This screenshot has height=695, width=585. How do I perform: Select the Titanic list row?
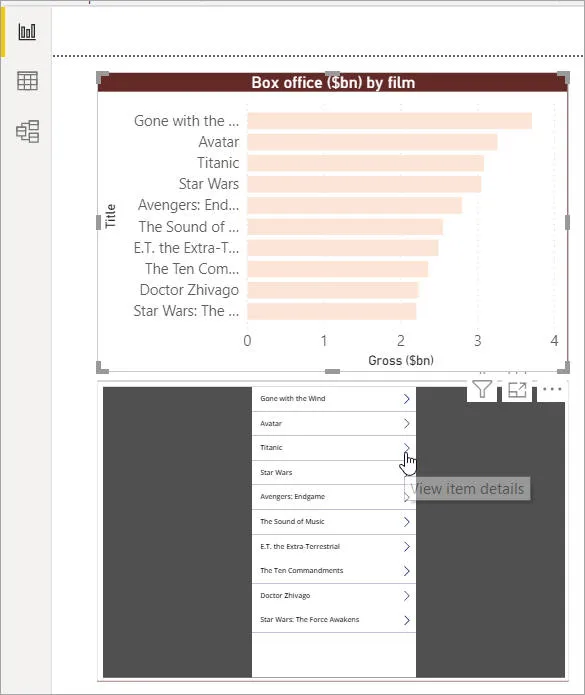click(x=334, y=448)
